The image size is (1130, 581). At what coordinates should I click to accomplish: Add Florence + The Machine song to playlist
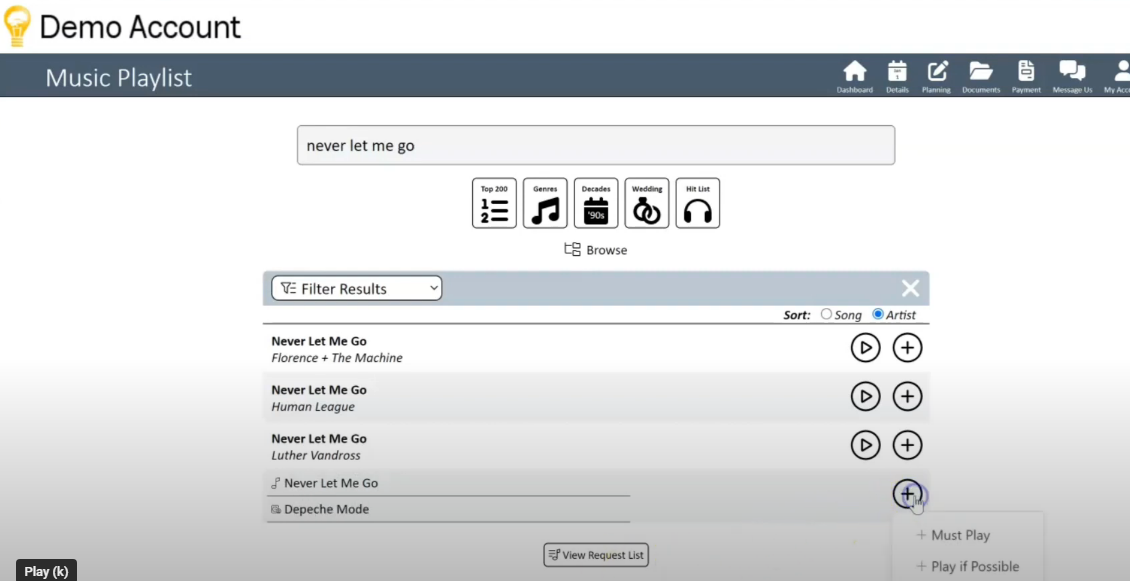coord(907,347)
